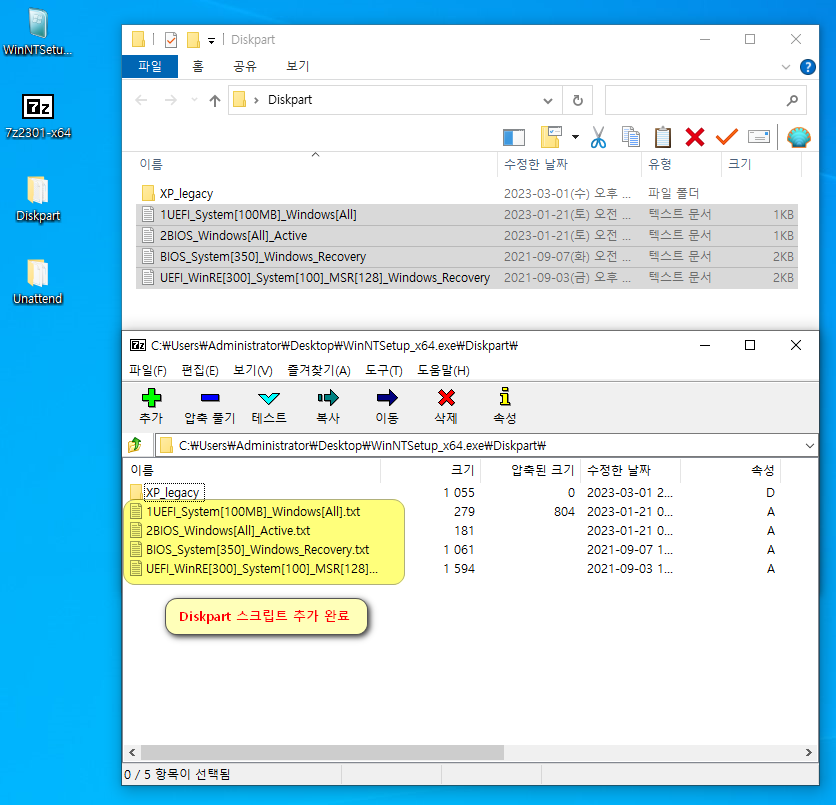Screen dimensions: 836x805
Task: Click 7-Zip scrollbar right arrow
Action: pos(809,752)
